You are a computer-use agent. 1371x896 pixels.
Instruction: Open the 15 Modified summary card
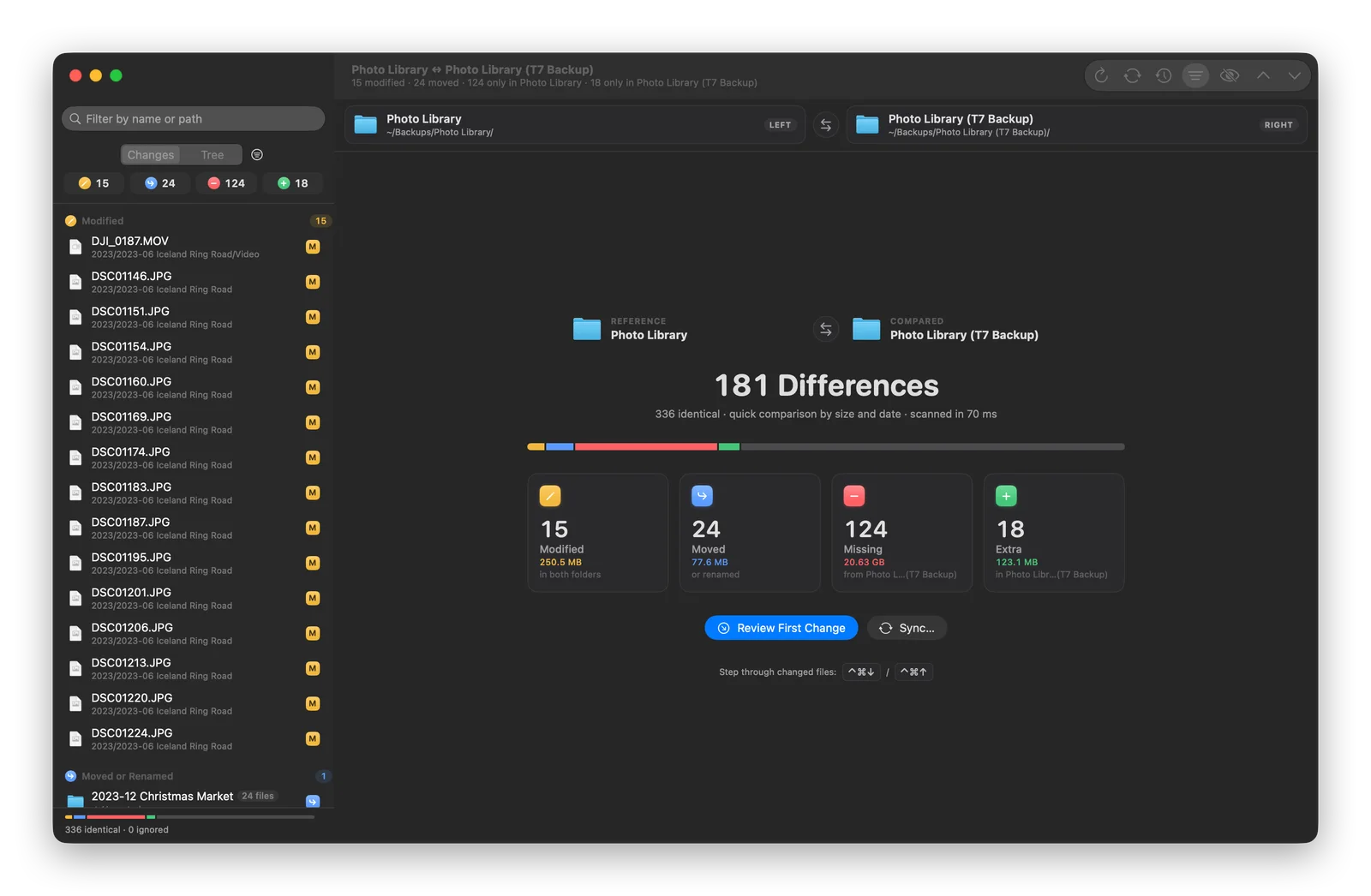[598, 533]
